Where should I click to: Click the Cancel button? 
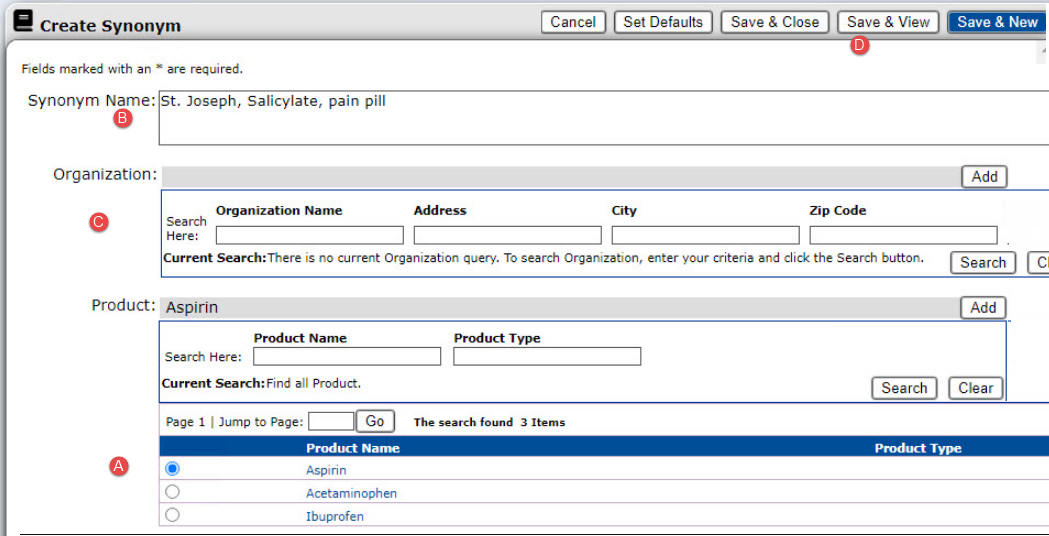pos(573,22)
